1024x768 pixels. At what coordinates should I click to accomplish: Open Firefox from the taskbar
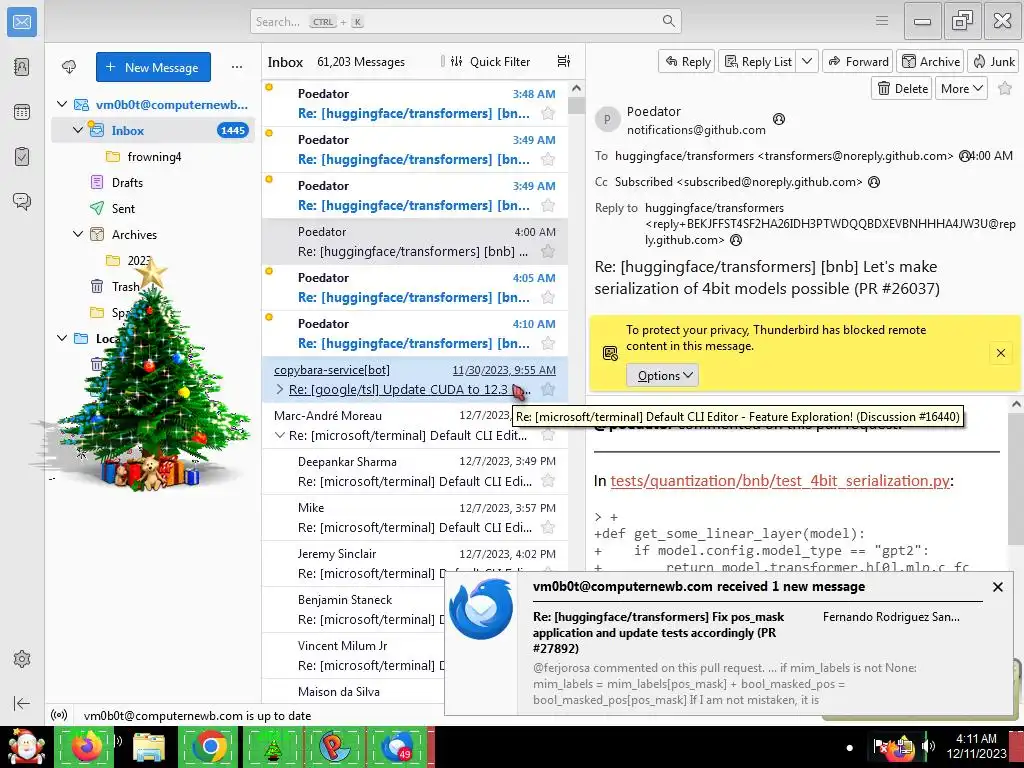click(86, 747)
